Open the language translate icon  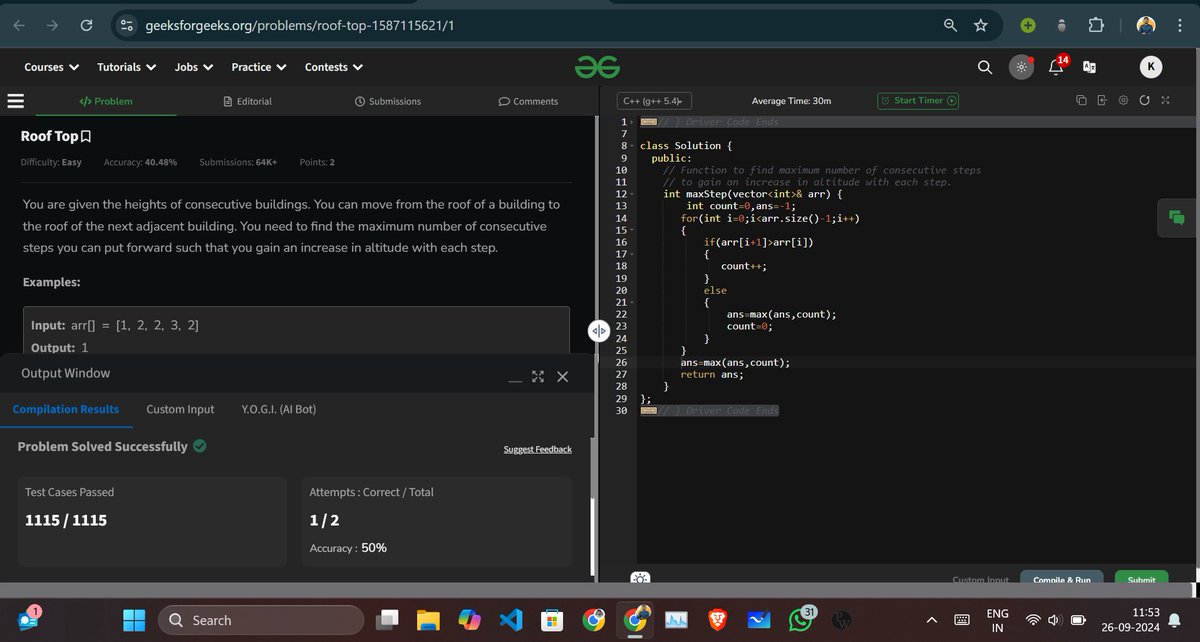click(1089, 67)
